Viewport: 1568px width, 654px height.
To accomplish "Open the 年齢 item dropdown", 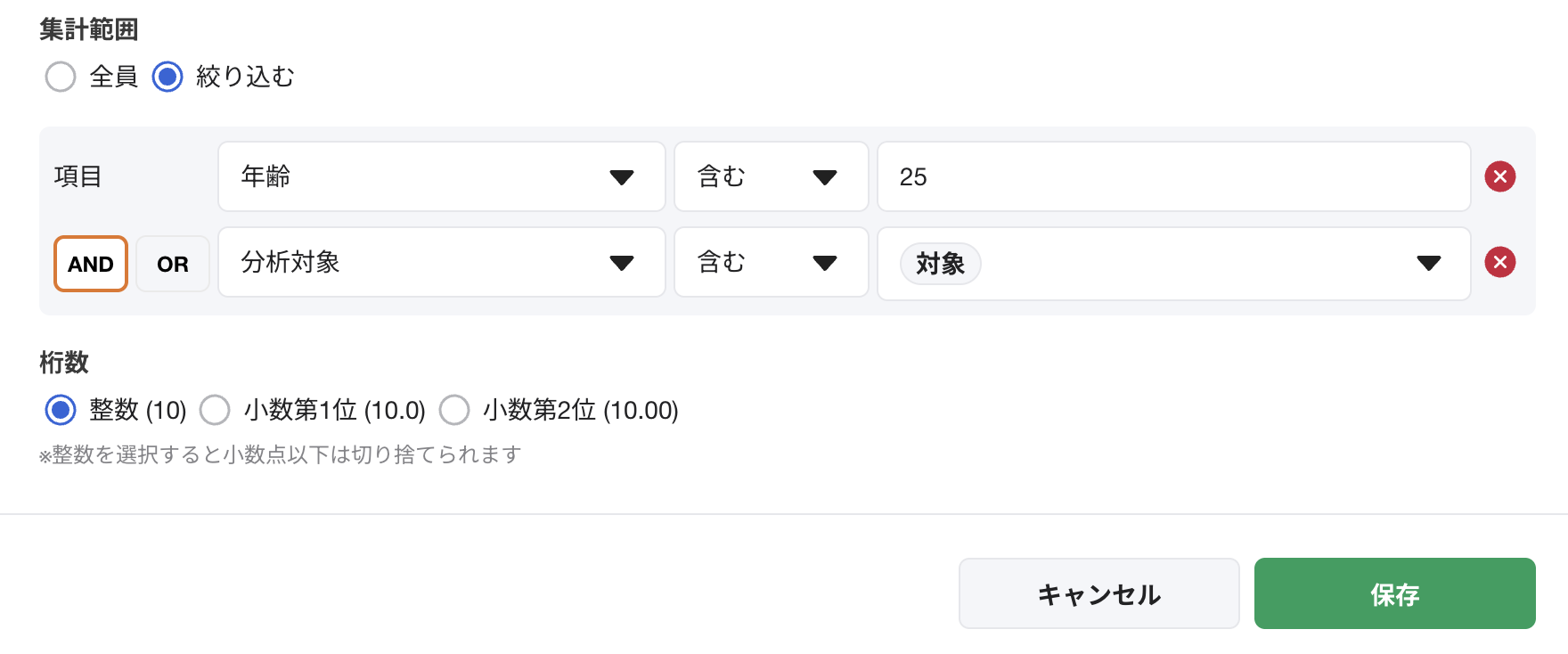I will coord(441,176).
